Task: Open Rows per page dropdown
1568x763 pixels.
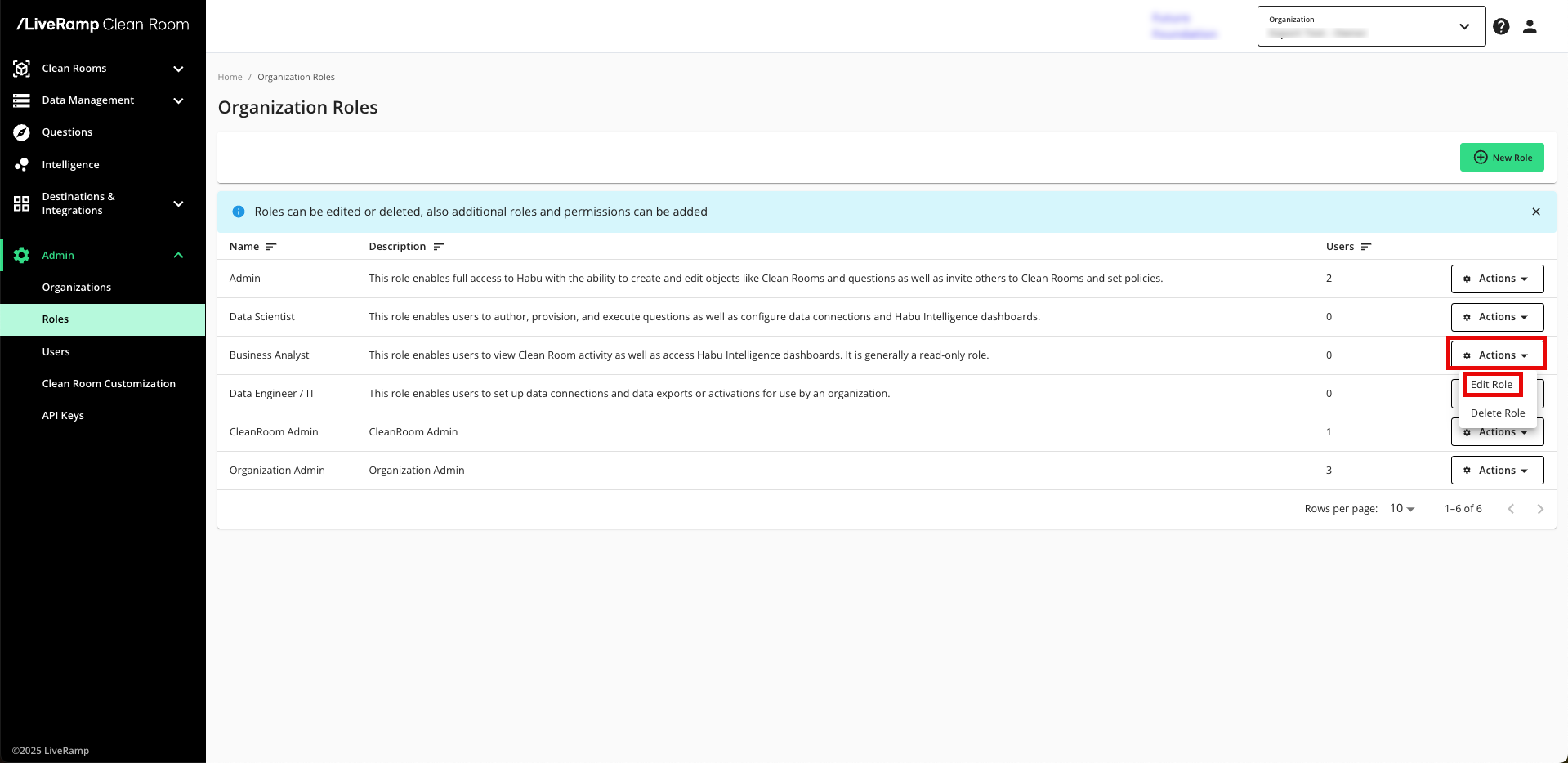Action: click(x=1402, y=508)
